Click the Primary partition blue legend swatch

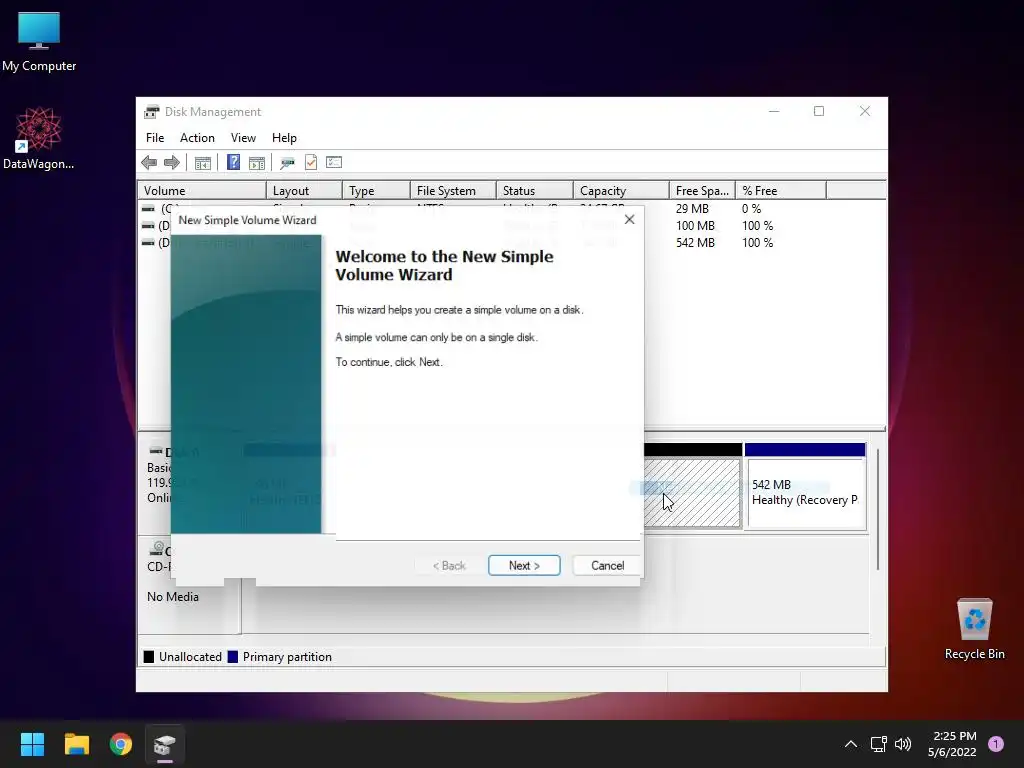point(232,657)
